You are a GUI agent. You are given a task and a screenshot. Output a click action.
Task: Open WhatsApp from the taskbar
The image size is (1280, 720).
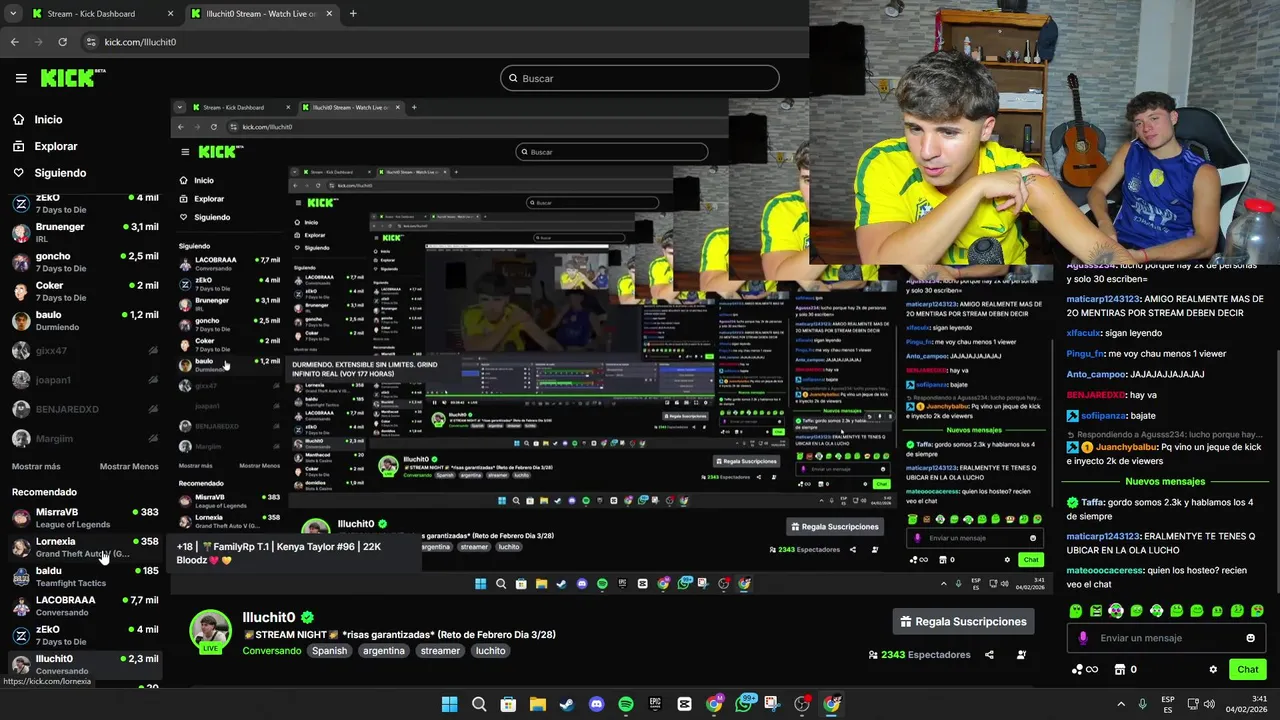(744, 704)
